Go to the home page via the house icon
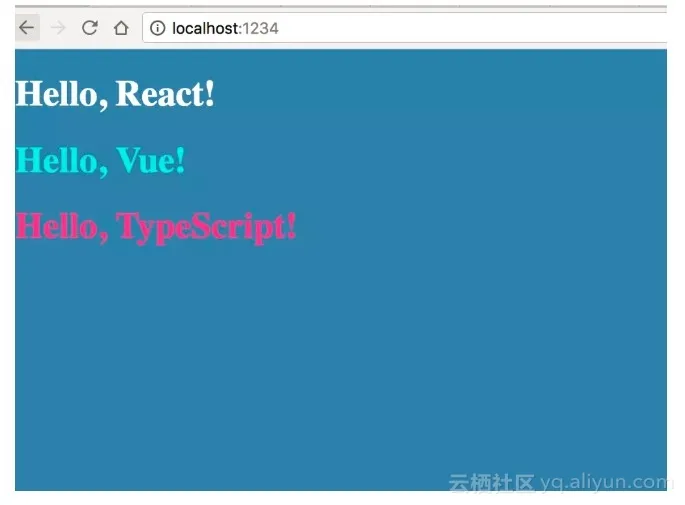Viewport: 685px width, 505px height. (121, 28)
